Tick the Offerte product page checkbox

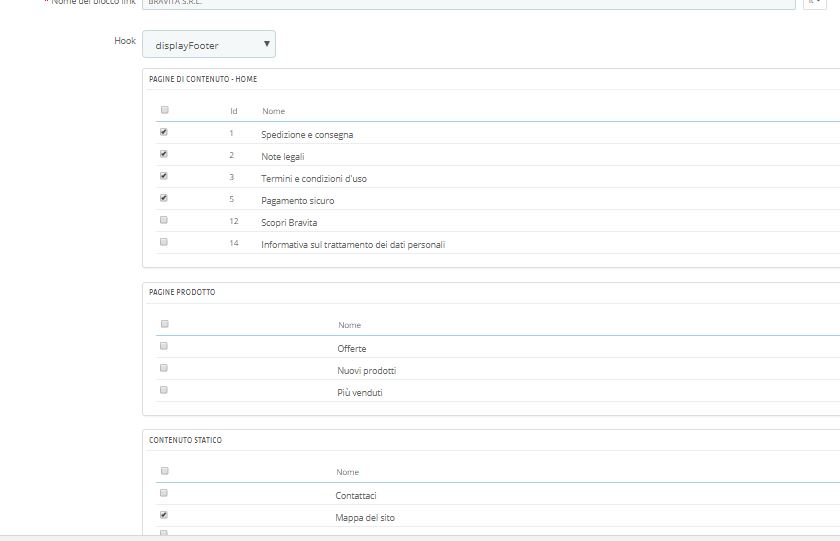tap(164, 346)
